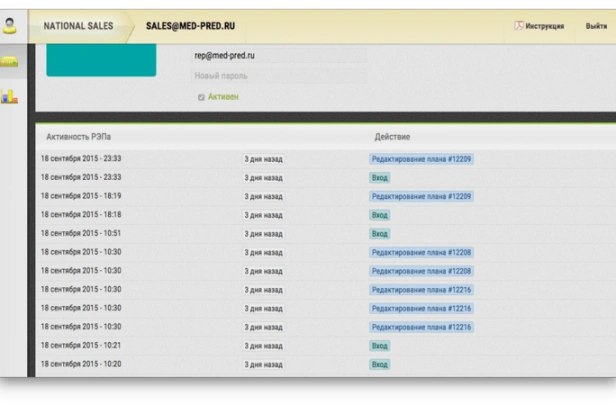This screenshot has width=616, height=405.
Task: Open the bar chart statistics icon
Action: pyautogui.click(x=11, y=97)
